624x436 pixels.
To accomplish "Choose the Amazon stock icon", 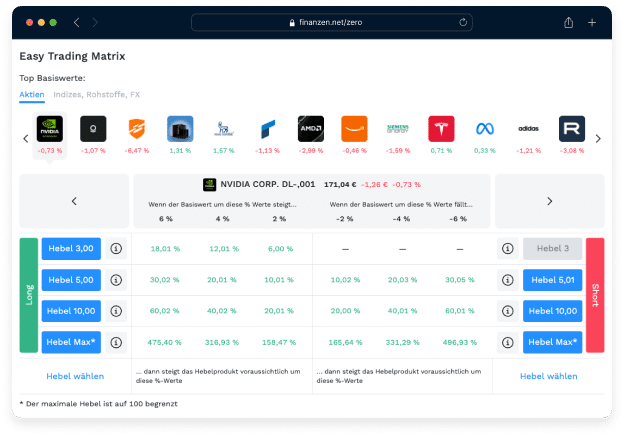I will (354, 129).
